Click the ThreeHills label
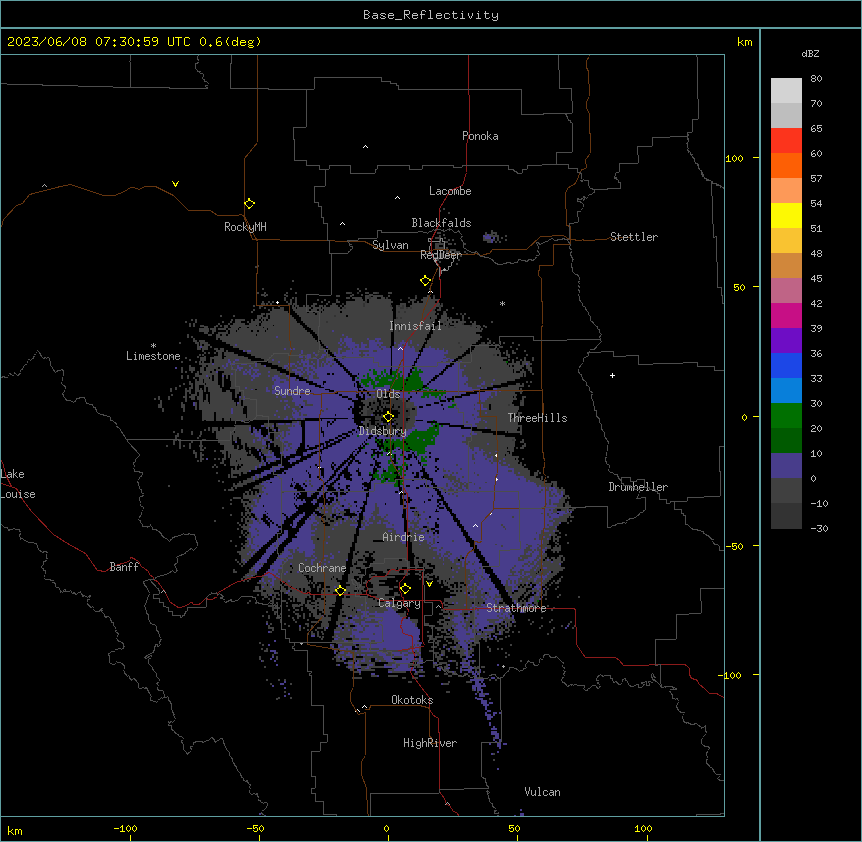 538,418
